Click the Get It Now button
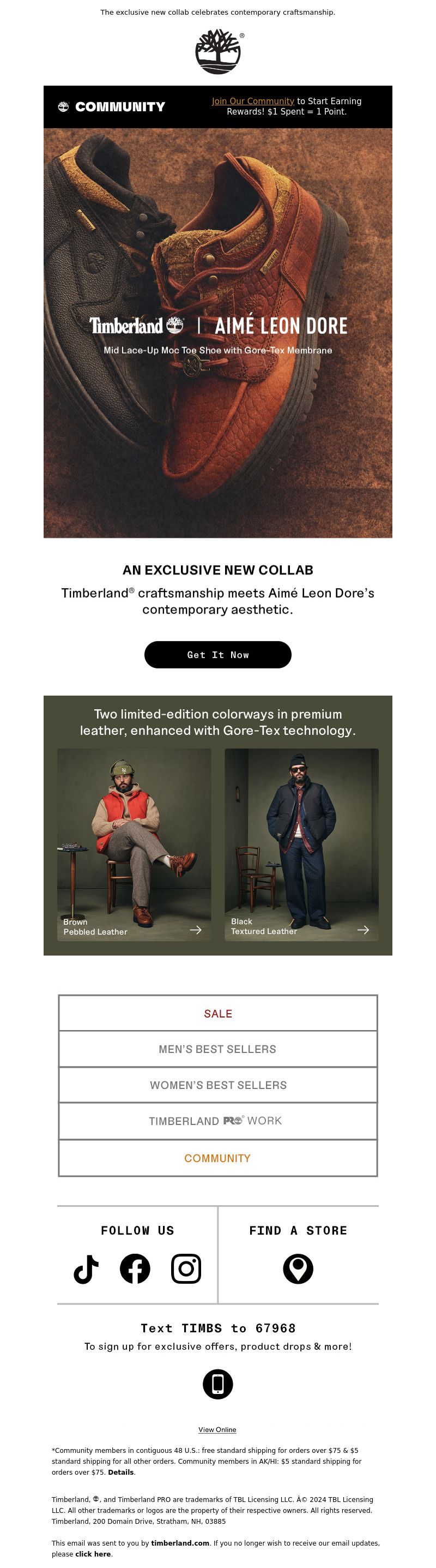 217,655
